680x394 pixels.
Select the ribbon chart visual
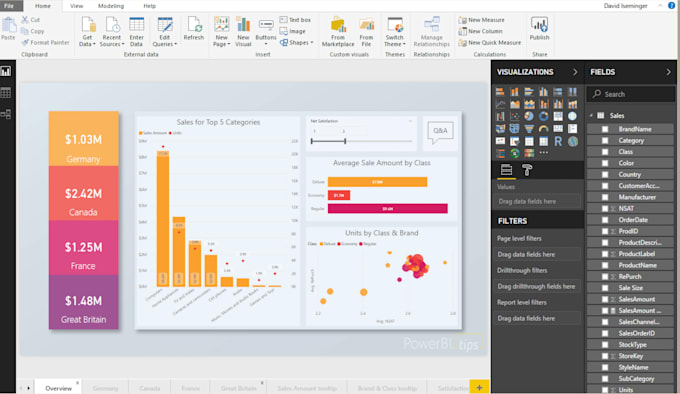click(573, 104)
